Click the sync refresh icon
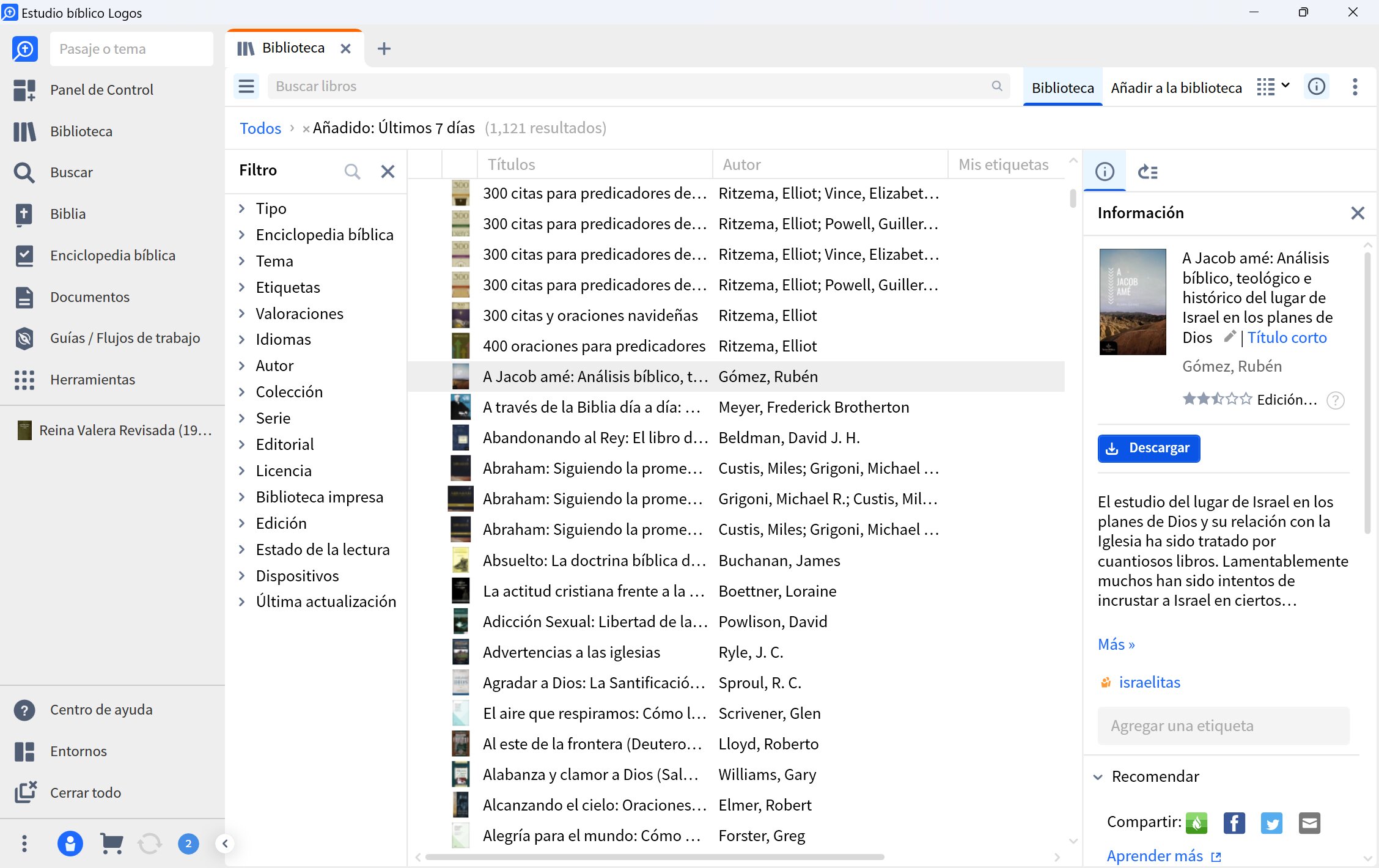 click(x=150, y=844)
